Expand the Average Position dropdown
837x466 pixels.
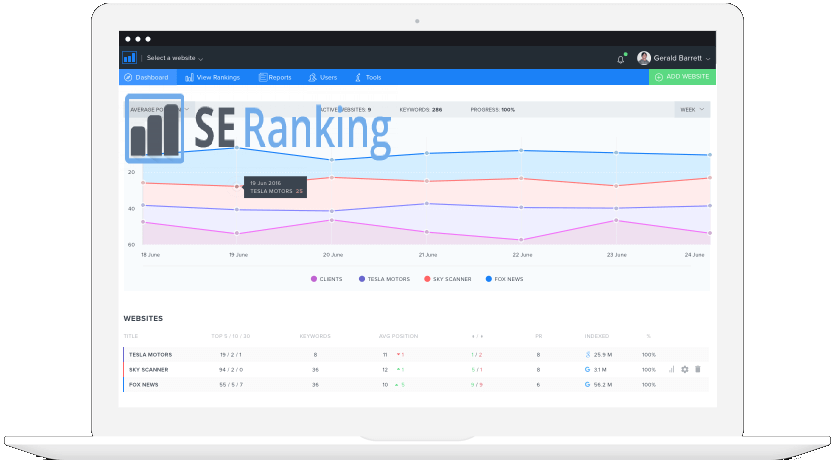(x=154, y=109)
